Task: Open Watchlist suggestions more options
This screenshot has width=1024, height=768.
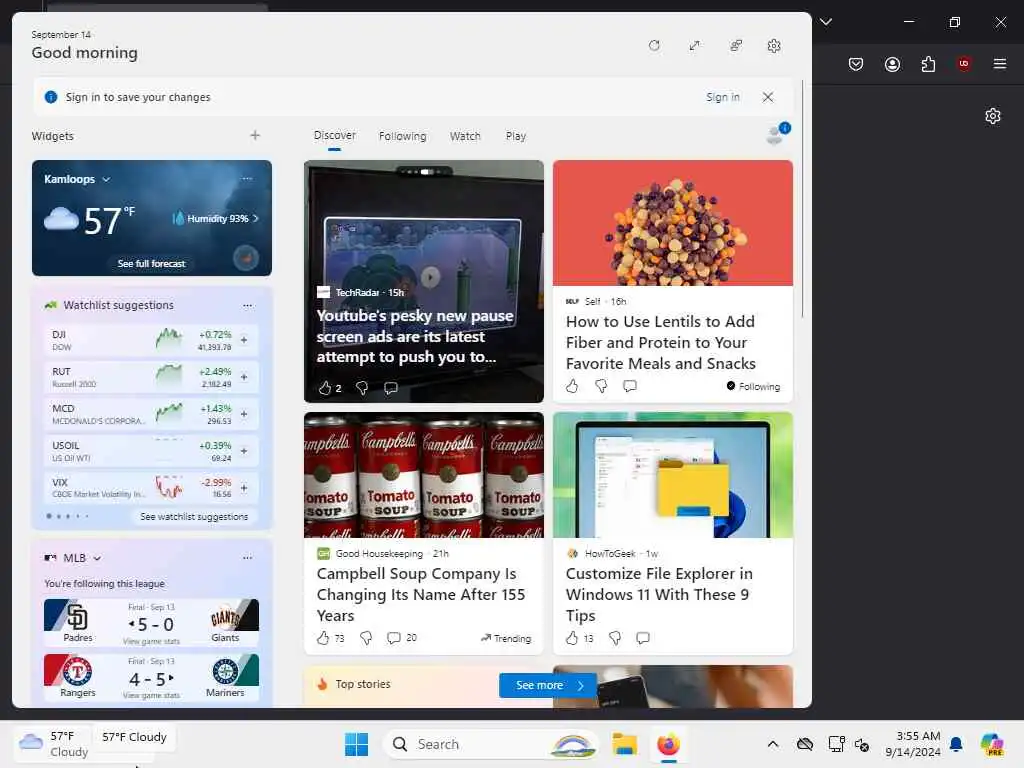Action: coord(247,305)
